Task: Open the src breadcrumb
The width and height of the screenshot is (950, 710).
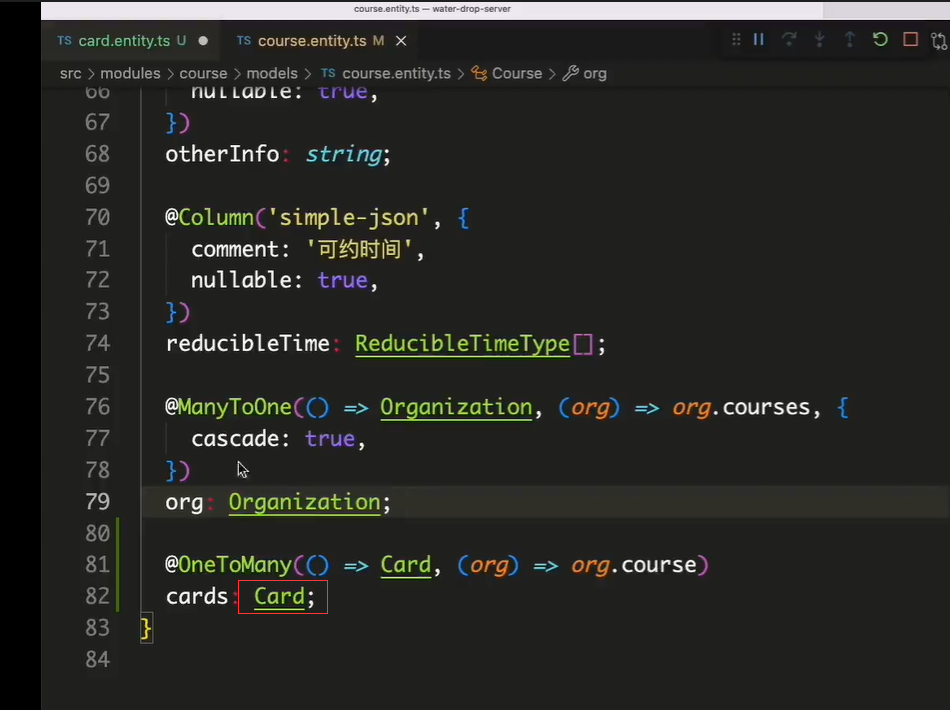Action: [x=70, y=73]
